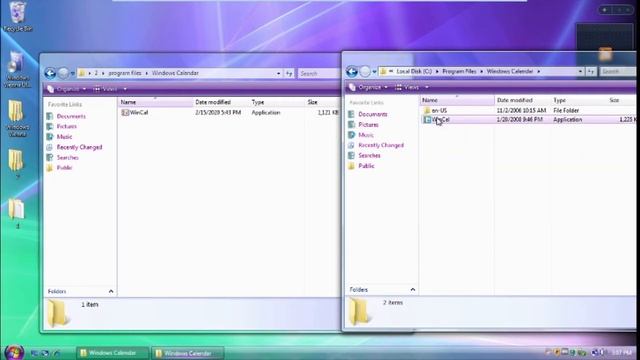Sort by Name column in left window
Viewport: 640px width, 360px height.
(155, 102)
